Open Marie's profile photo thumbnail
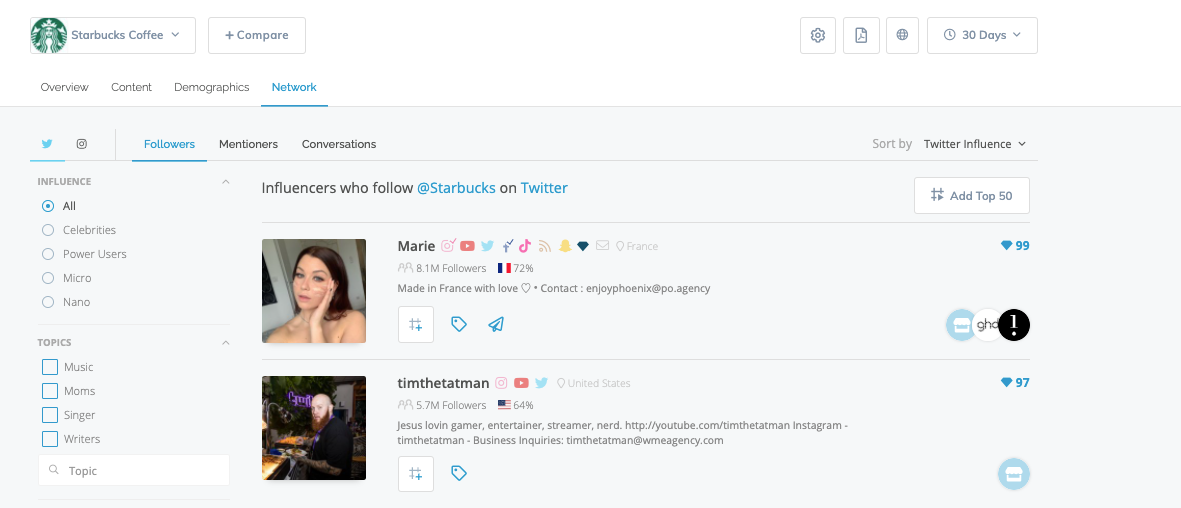 pyautogui.click(x=314, y=291)
